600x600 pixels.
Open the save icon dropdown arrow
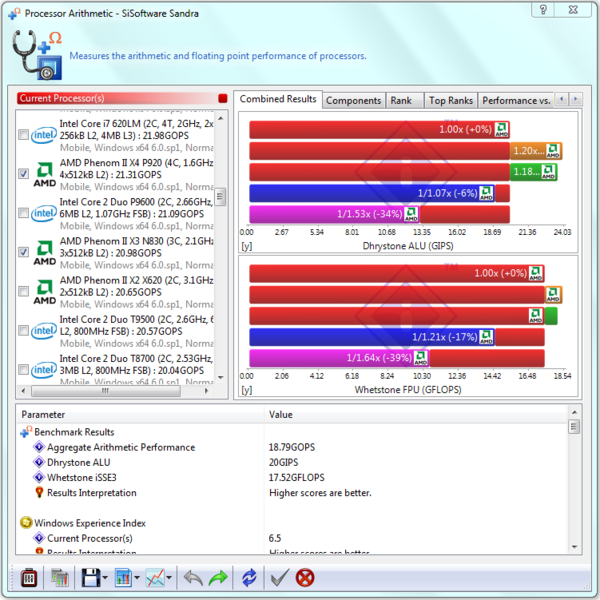pos(105,578)
